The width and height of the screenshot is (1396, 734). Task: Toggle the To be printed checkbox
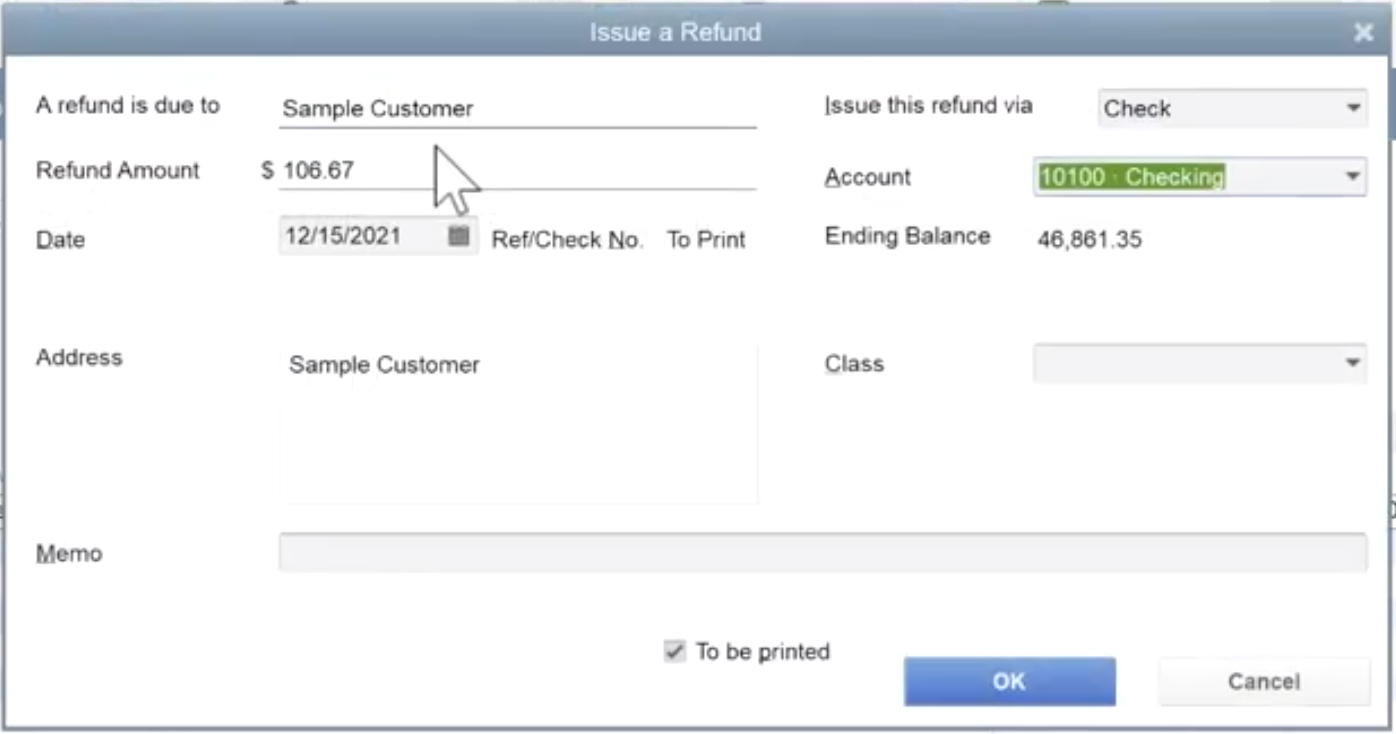675,652
